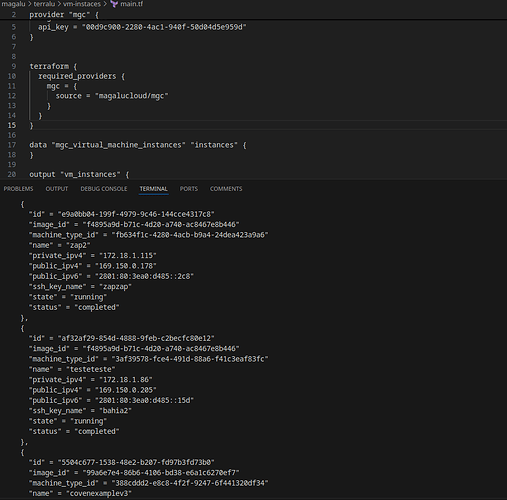Screen dimensions: 507x500
Task: Click line number 15 in the gutter
Action: (12, 125)
